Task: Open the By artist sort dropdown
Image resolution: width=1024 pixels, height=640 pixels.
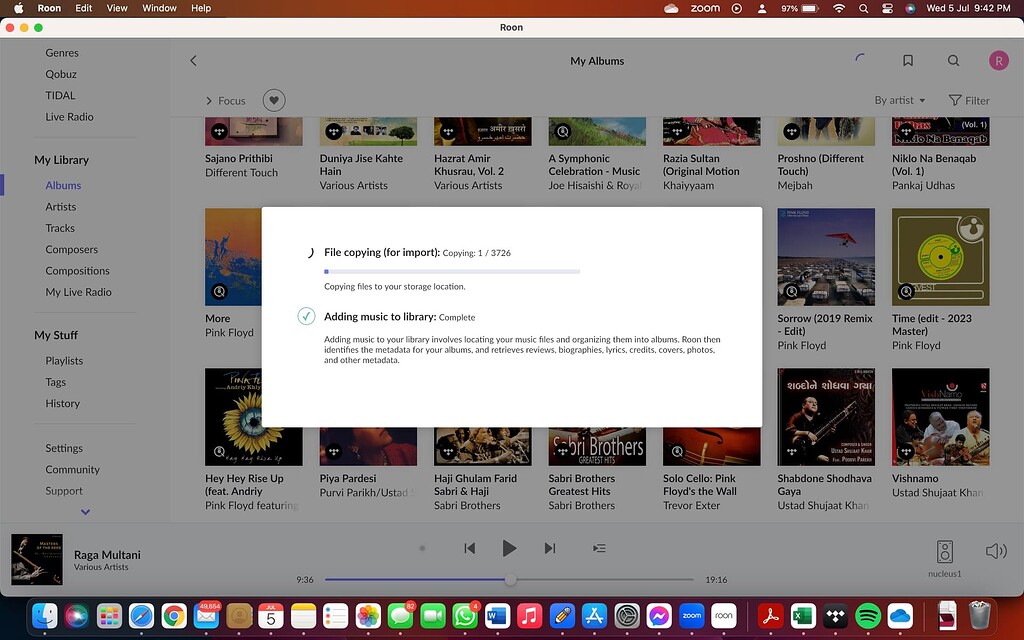Action: pos(899,100)
